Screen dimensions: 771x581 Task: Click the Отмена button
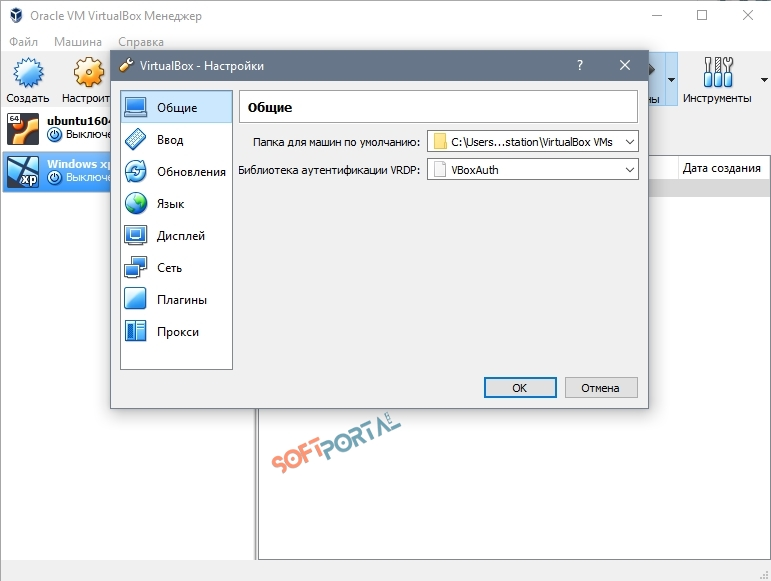click(x=601, y=387)
